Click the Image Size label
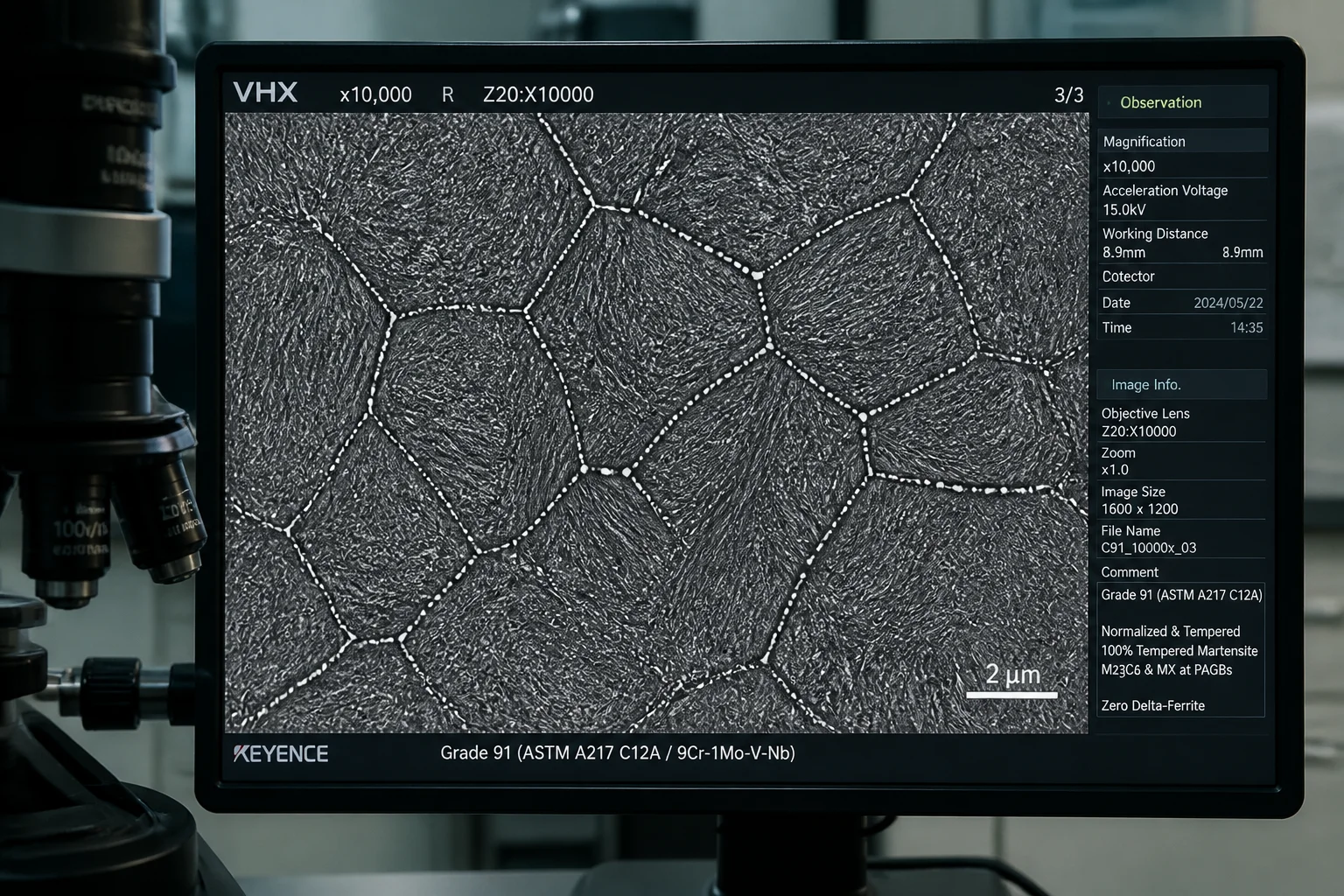 pyautogui.click(x=1133, y=492)
